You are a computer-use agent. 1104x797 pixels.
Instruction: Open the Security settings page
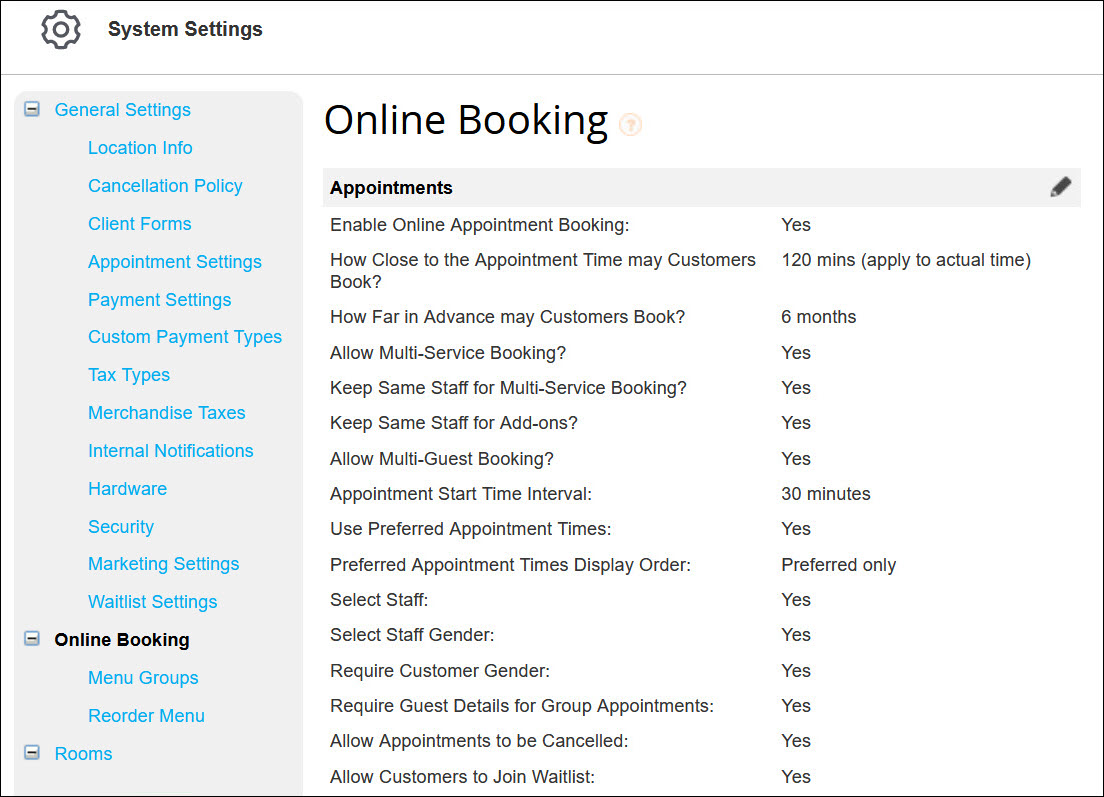[120, 526]
